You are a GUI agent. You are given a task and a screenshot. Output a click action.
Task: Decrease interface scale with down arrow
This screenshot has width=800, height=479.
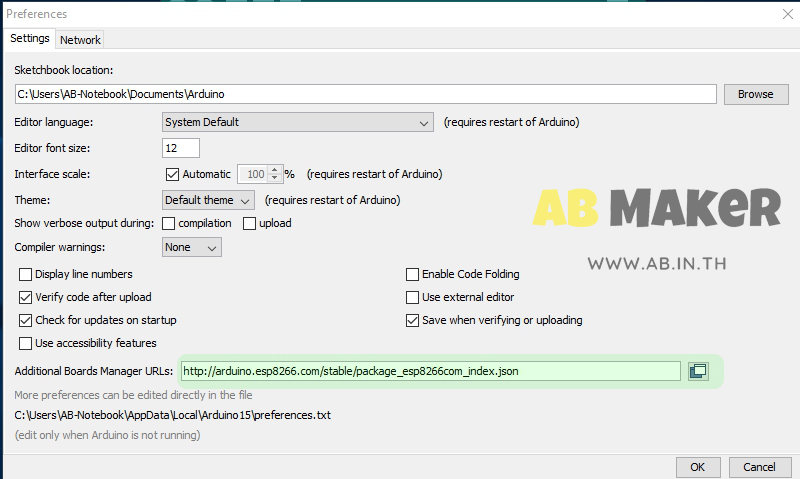coord(274,179)
